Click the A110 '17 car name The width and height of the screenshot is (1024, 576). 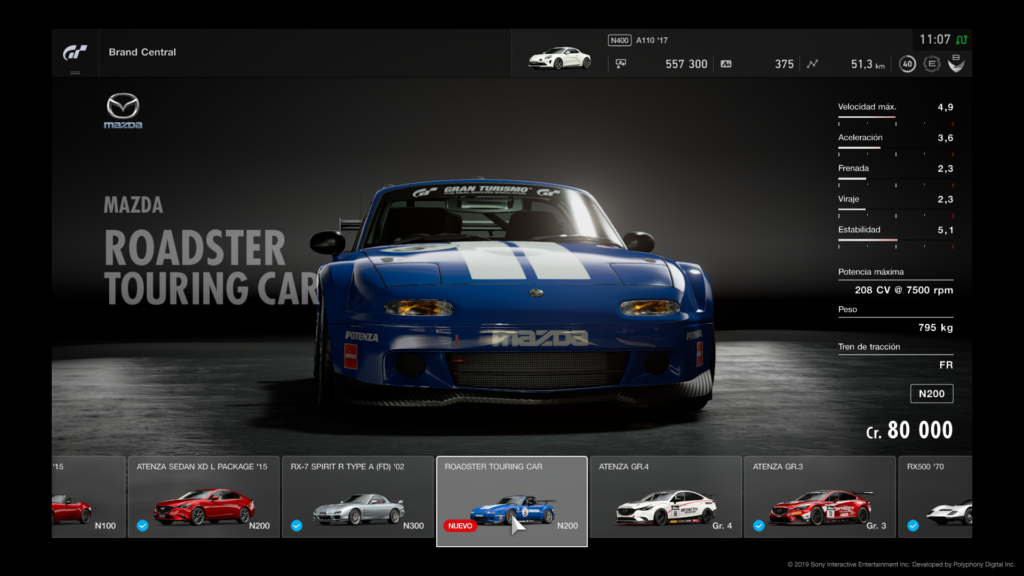(652, 40)
